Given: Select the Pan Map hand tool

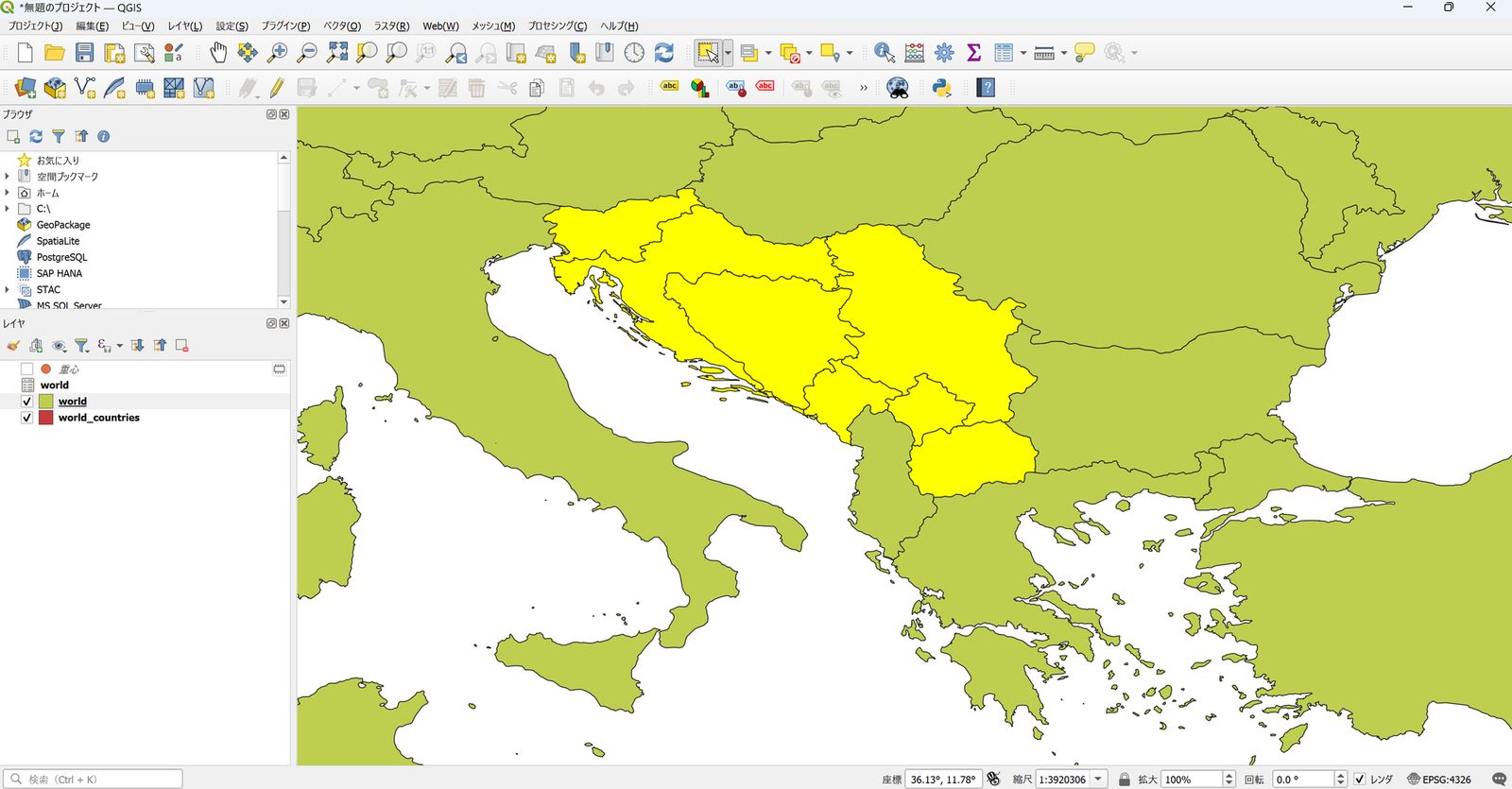Looking at the screenshot, I should [218, 53].
